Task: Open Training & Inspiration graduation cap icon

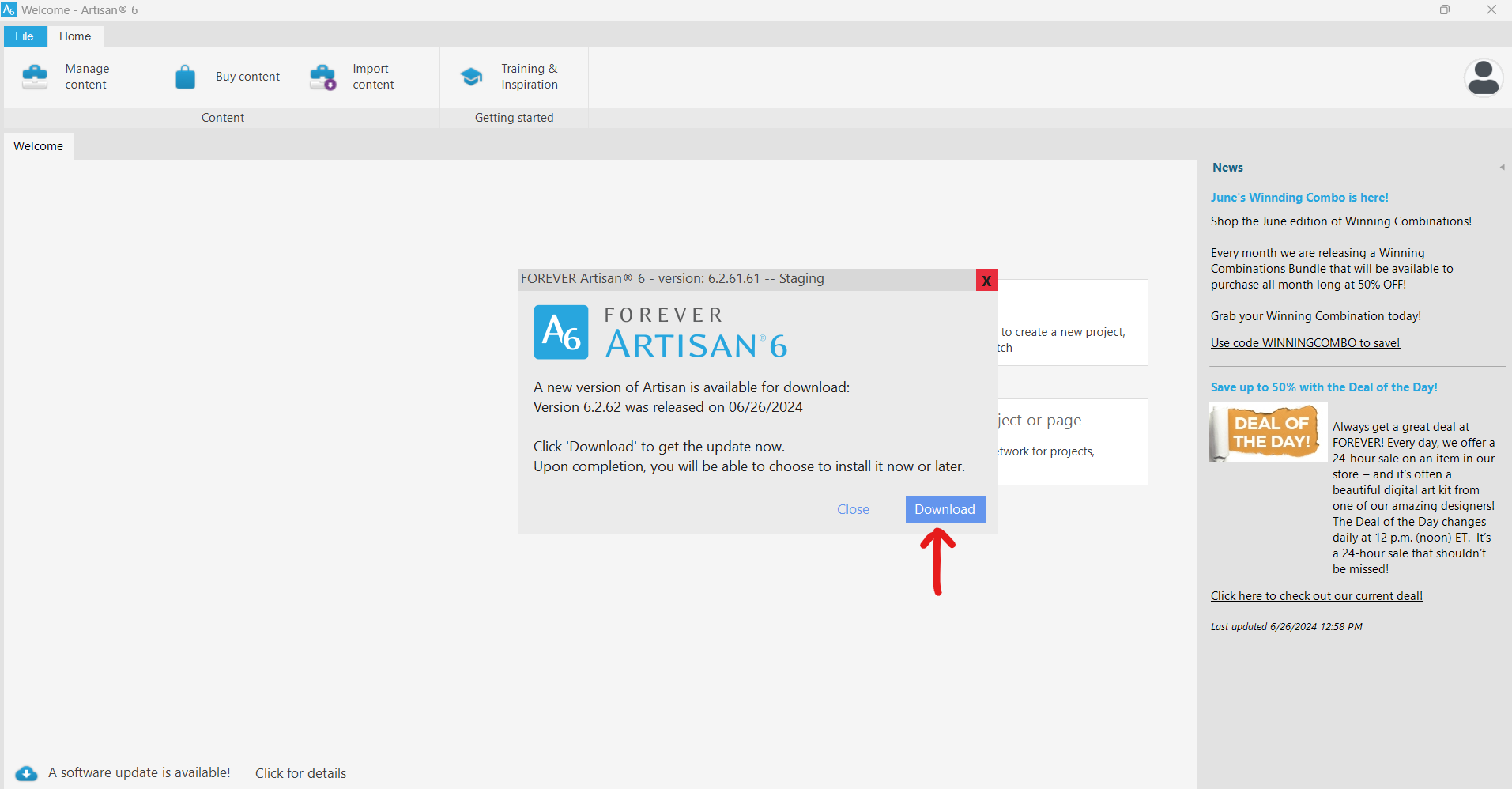Action: click(x=472, y=77)
